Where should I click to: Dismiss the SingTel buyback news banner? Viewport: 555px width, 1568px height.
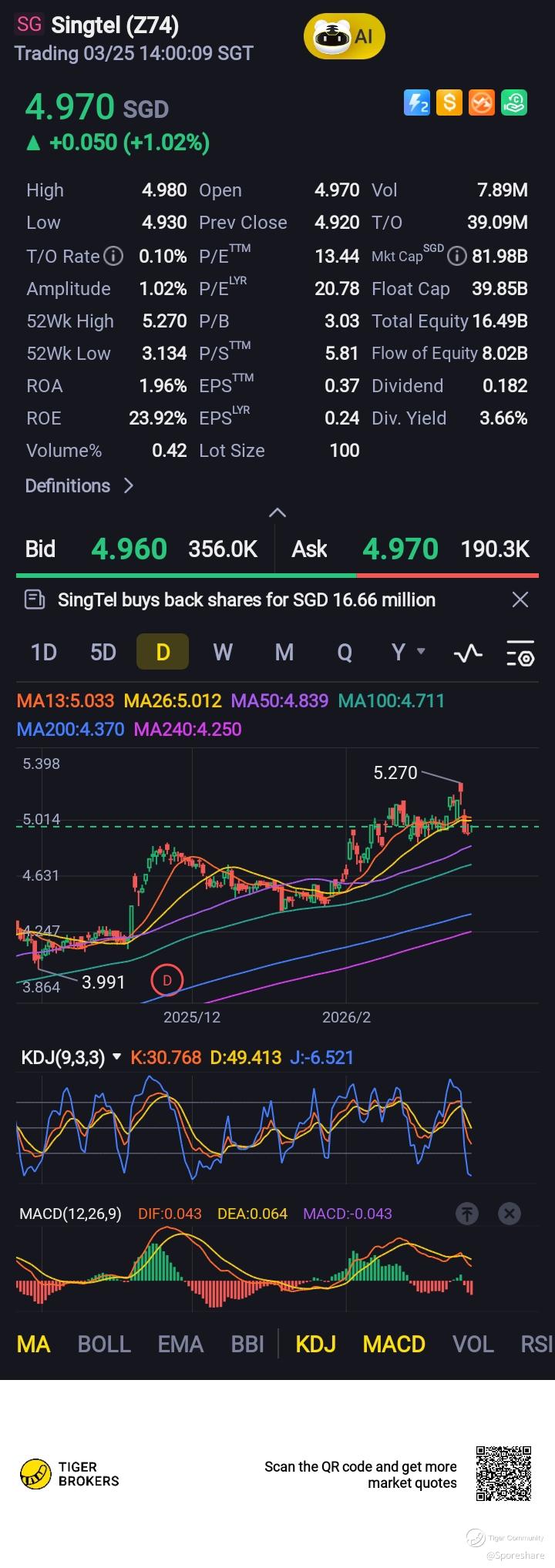(x=520, y=599)
